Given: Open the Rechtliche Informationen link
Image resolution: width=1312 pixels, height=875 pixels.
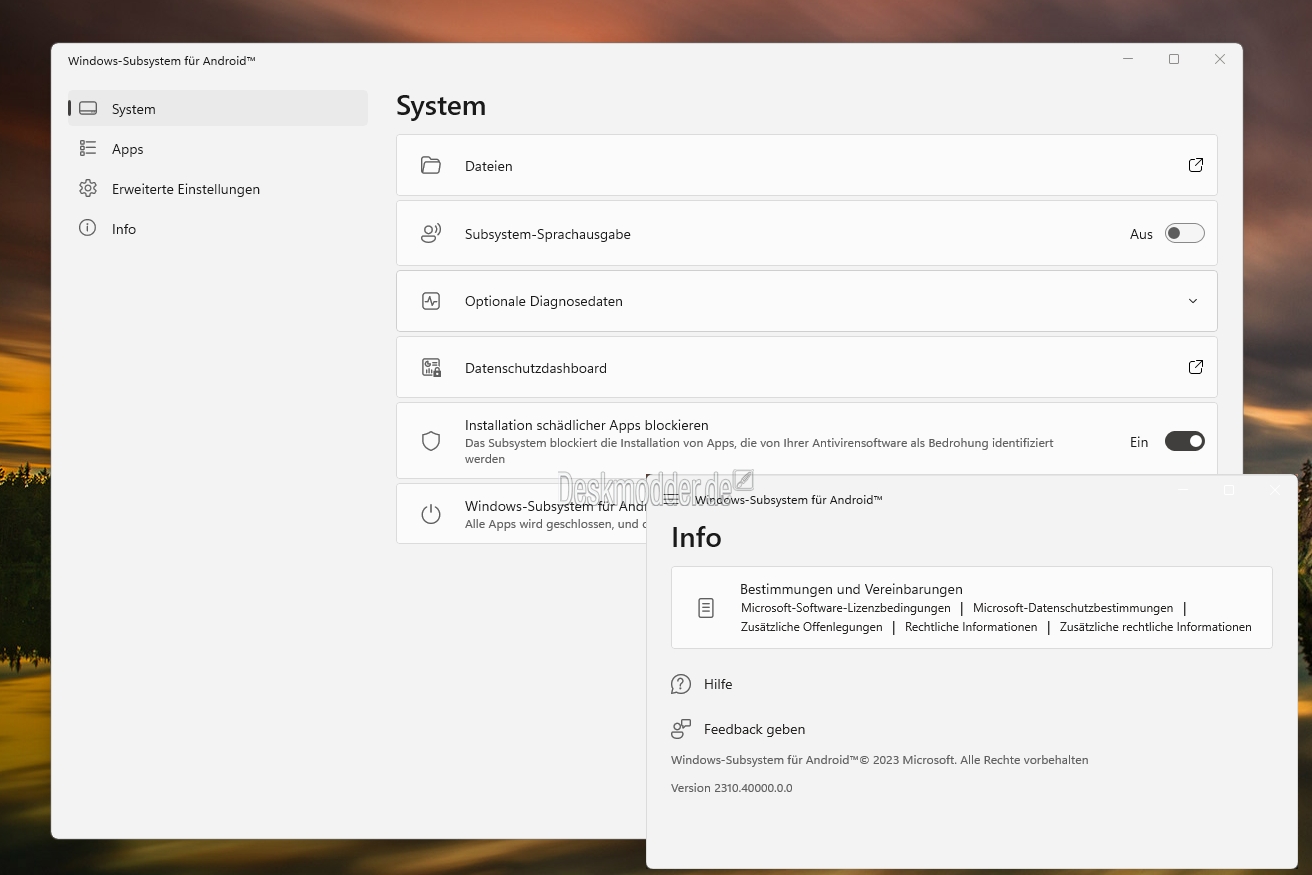Looking at the screenshot, I should 971,627.
